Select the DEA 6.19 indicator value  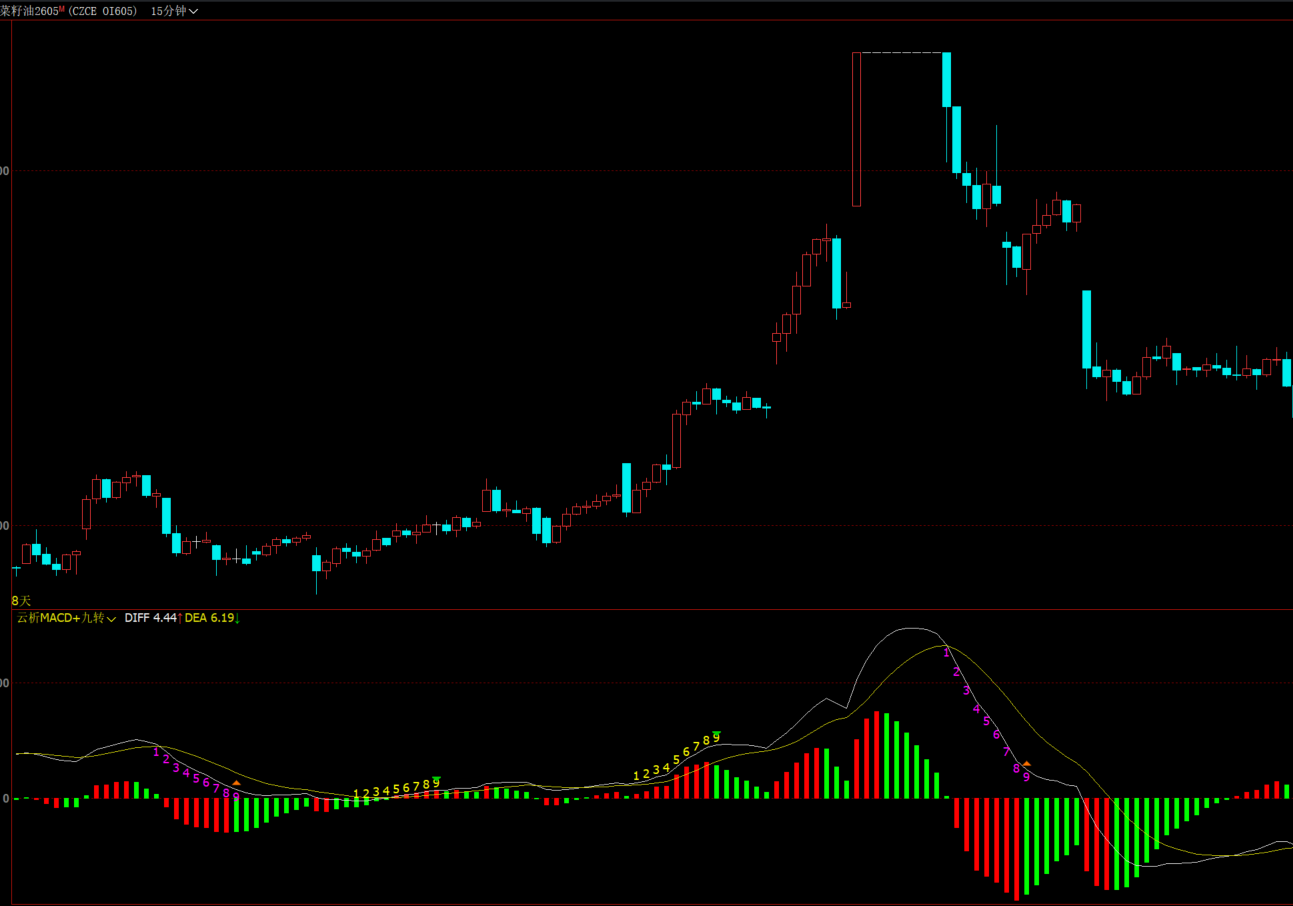point(208,618)
